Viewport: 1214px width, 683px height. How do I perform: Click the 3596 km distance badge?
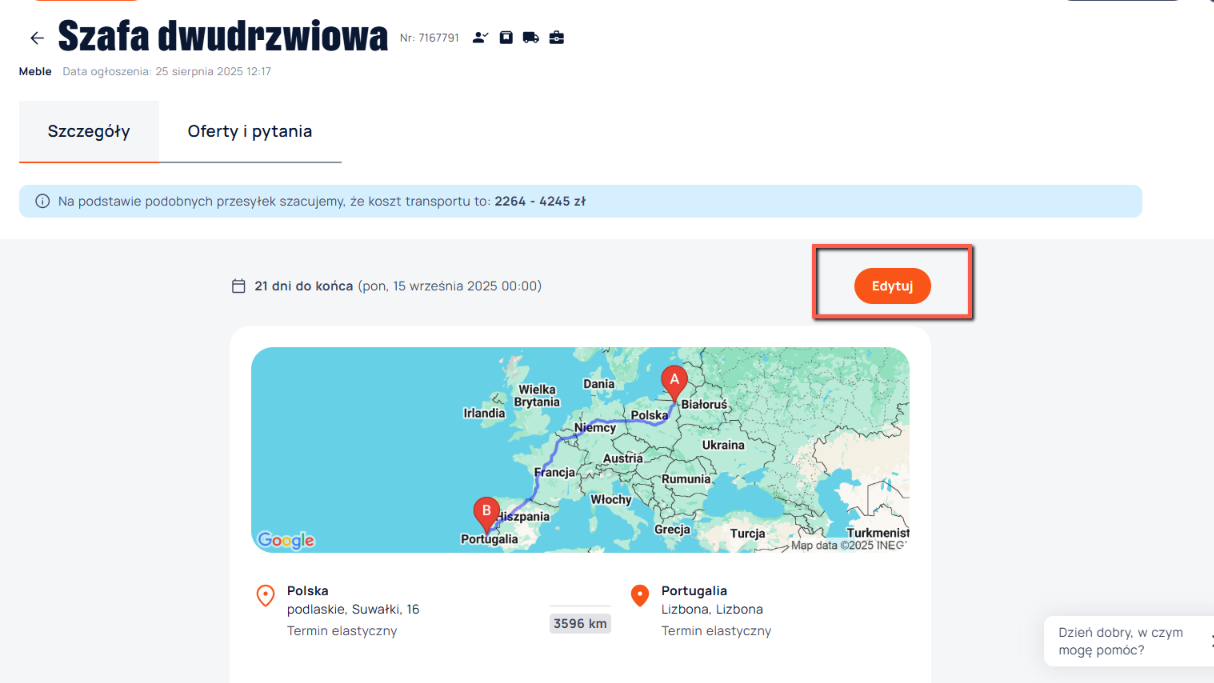580,623
